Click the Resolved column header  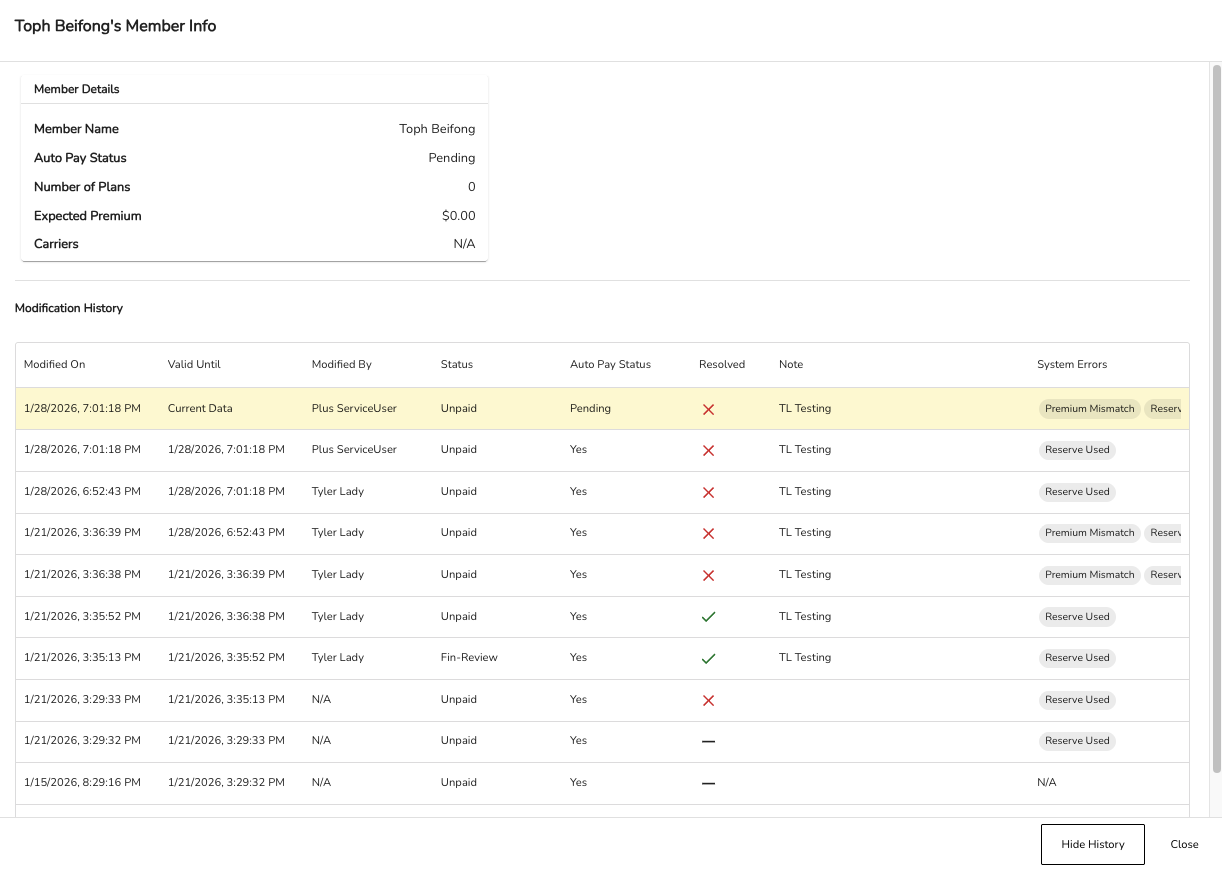722,364
